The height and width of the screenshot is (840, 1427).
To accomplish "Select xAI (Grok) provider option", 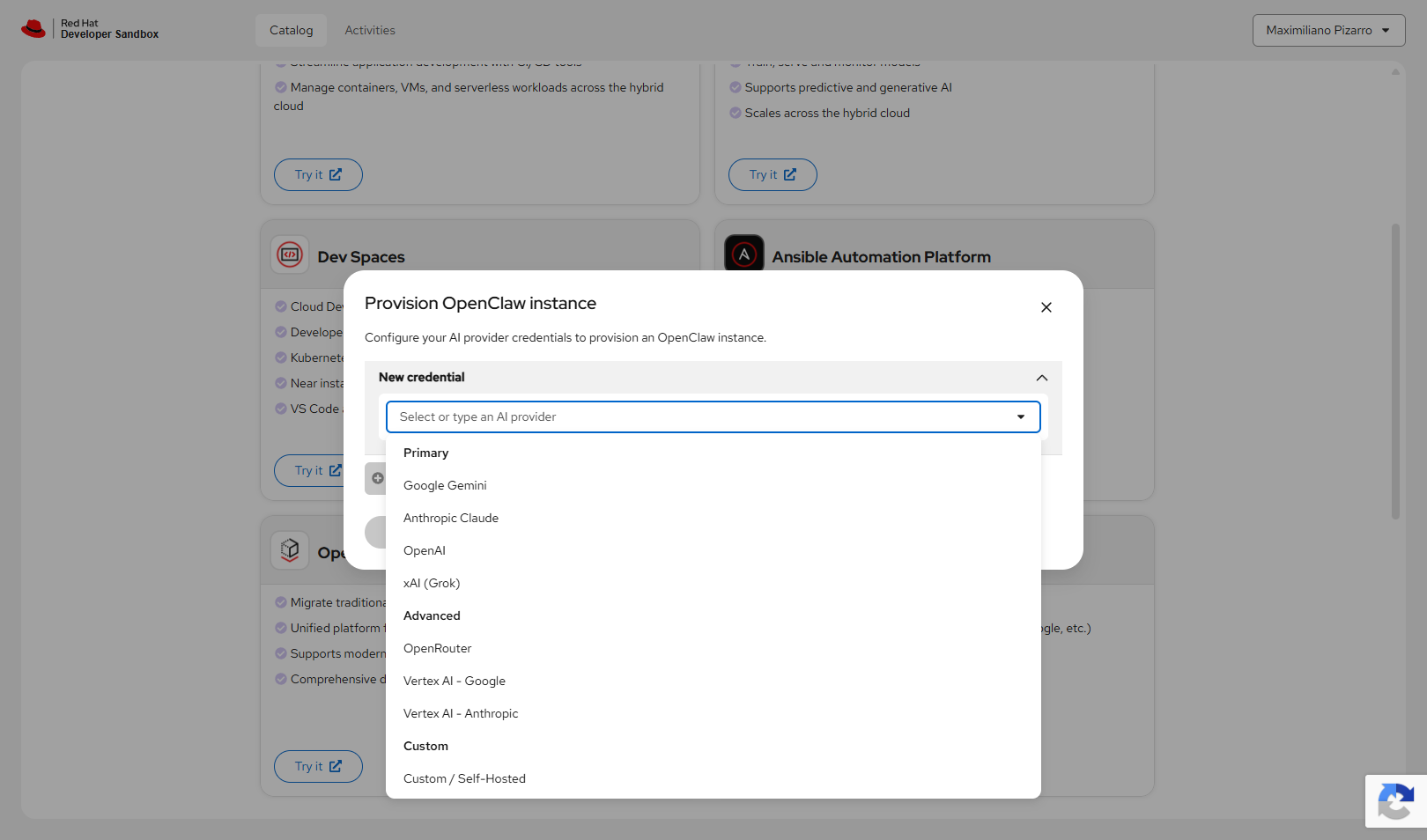I will [713, 583].
